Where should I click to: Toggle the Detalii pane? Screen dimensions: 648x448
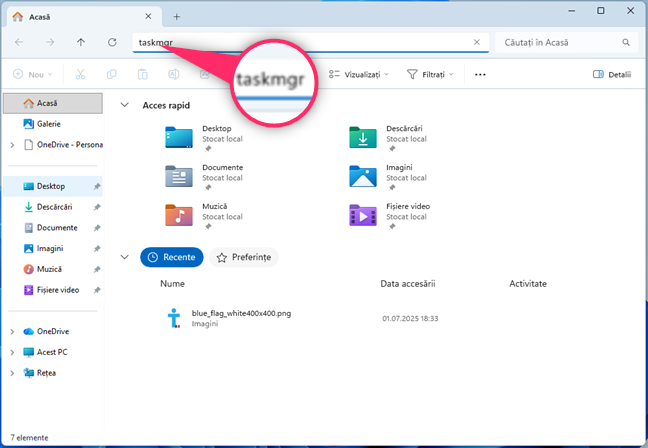(612, 74)
